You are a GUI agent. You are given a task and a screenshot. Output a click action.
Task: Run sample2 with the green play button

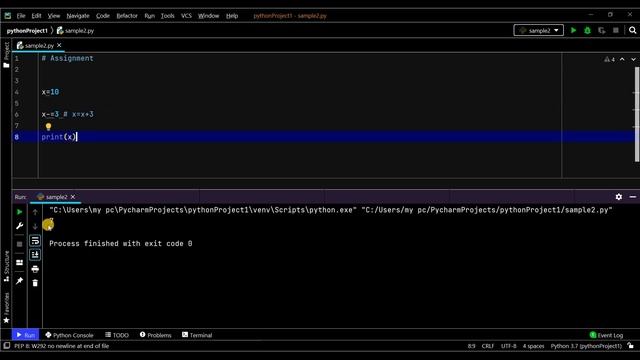pyautogui.click(x=573, y=30)
